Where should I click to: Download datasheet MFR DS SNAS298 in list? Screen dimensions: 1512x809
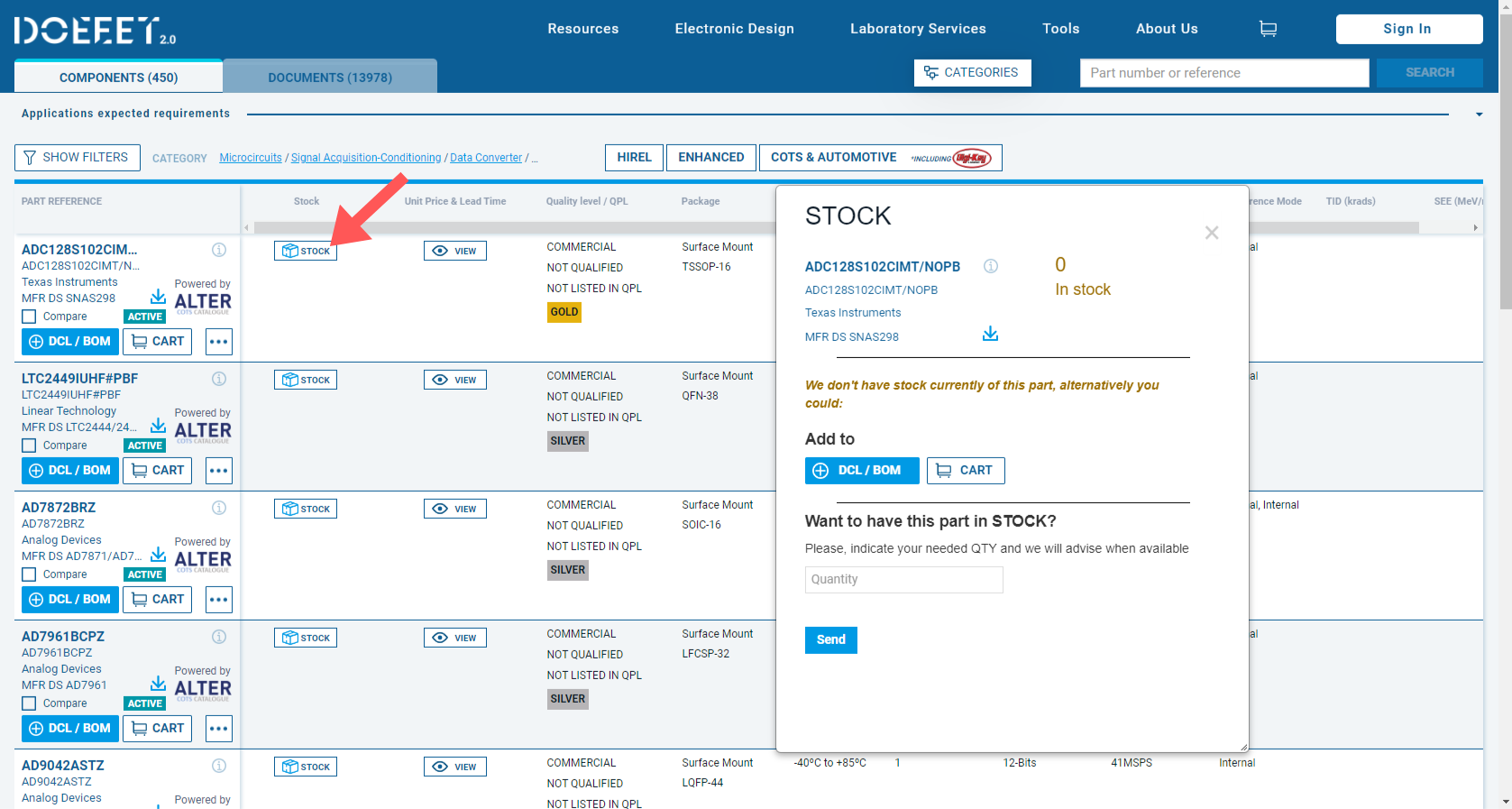click(x=158, y=297)
